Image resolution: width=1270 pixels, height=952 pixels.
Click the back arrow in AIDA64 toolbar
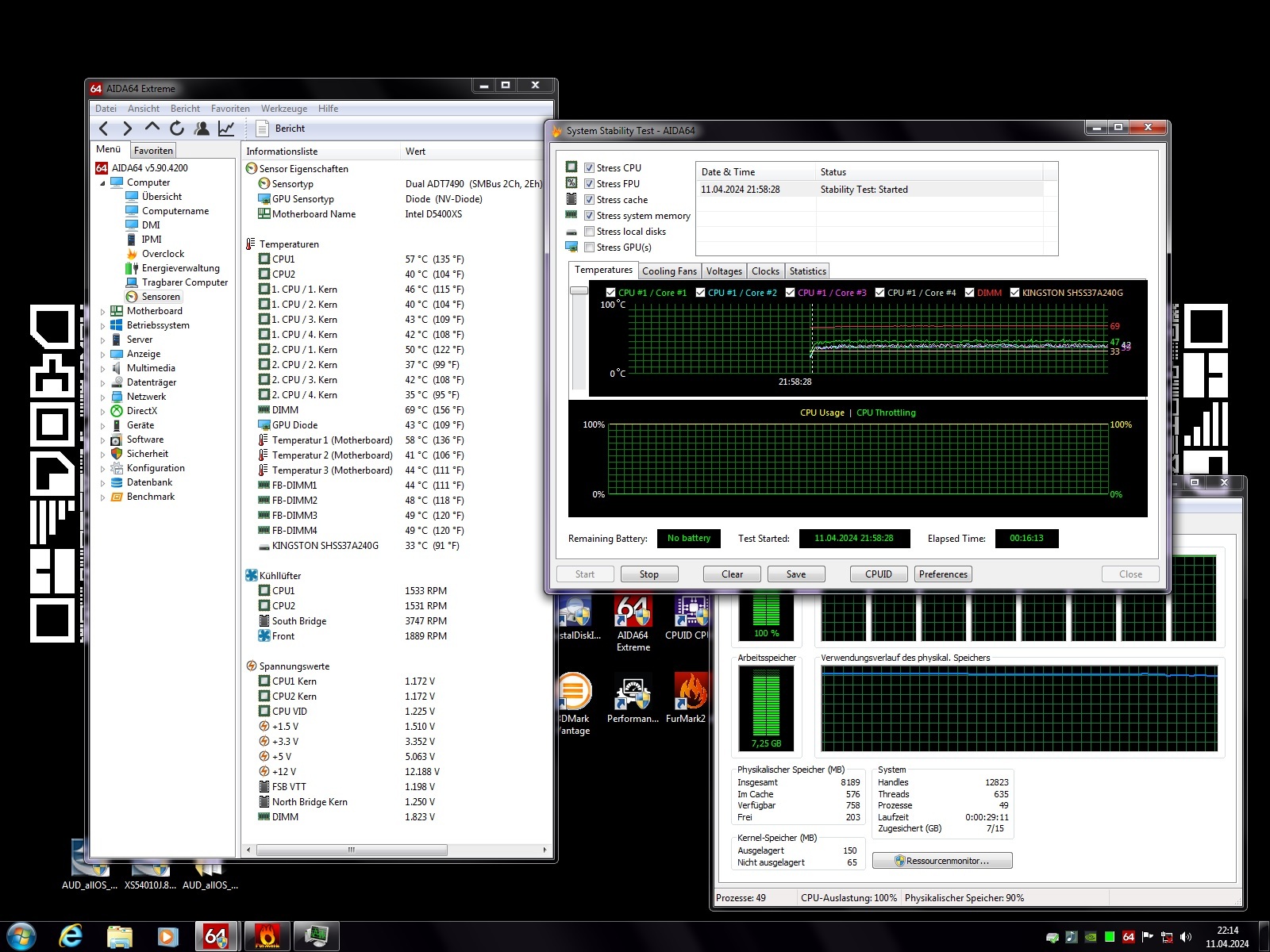(103, 129)
